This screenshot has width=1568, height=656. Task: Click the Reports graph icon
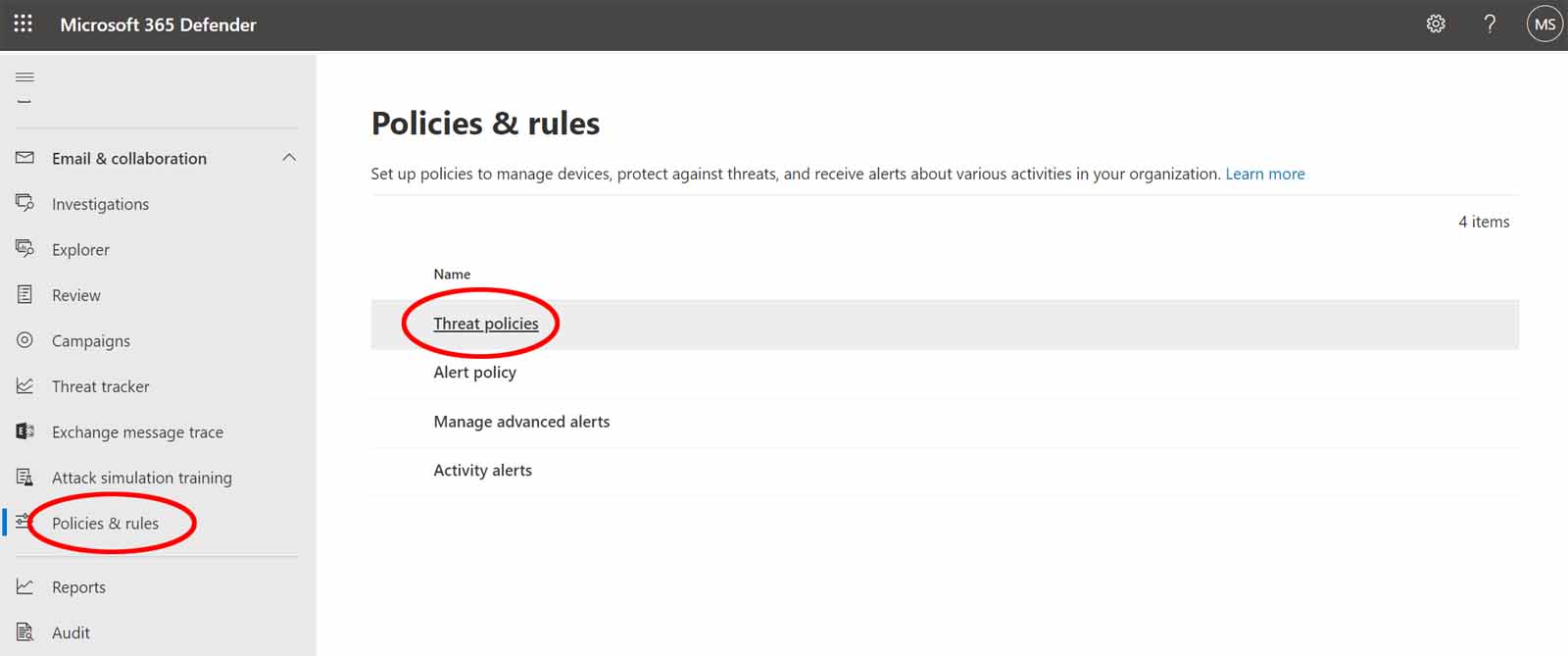click(24, 586)
